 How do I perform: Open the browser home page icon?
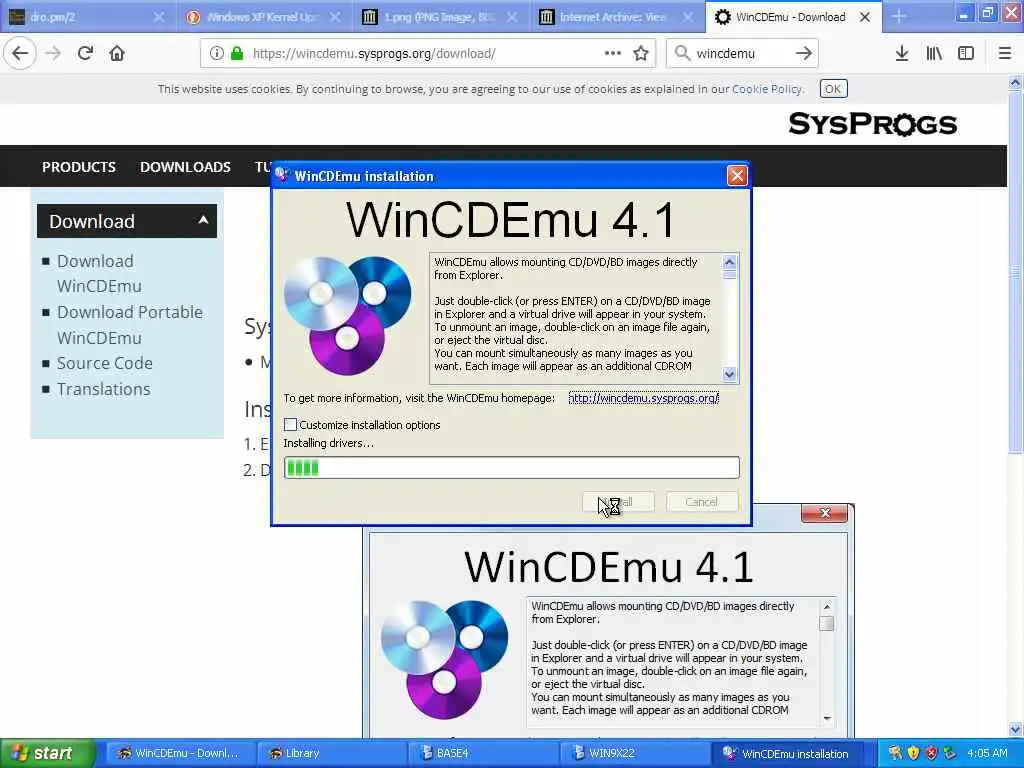(x=117, y=54)
